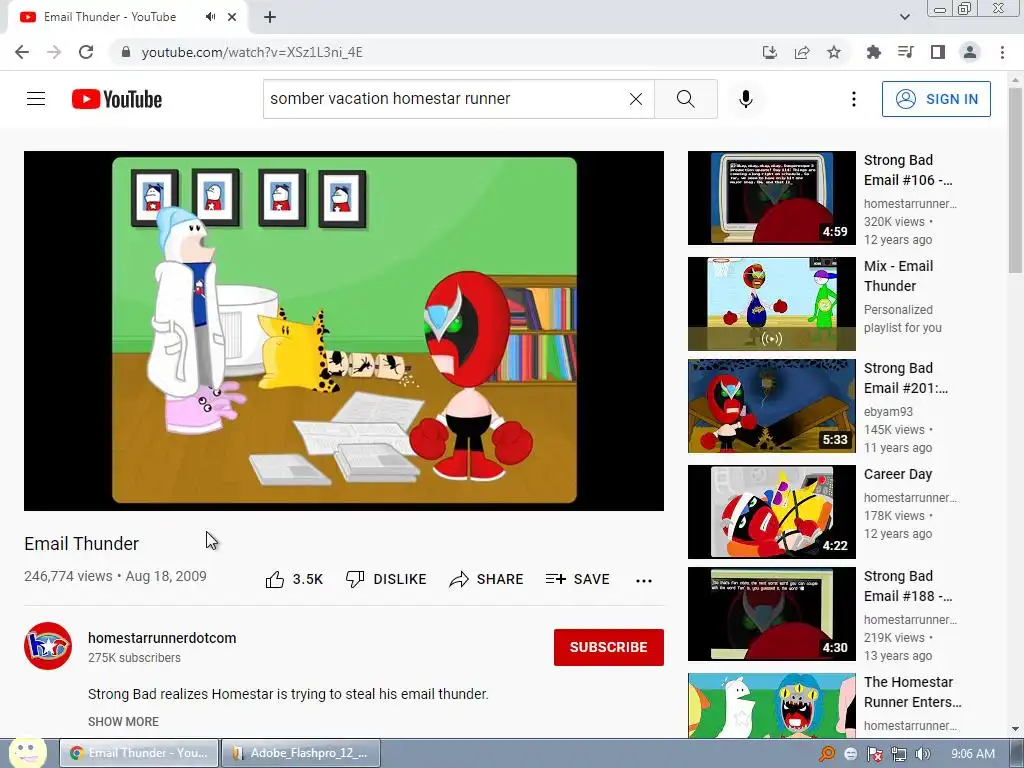This screenshot has width=1024, height=768.
Task: Click the video player to pause
Action: 344,330
